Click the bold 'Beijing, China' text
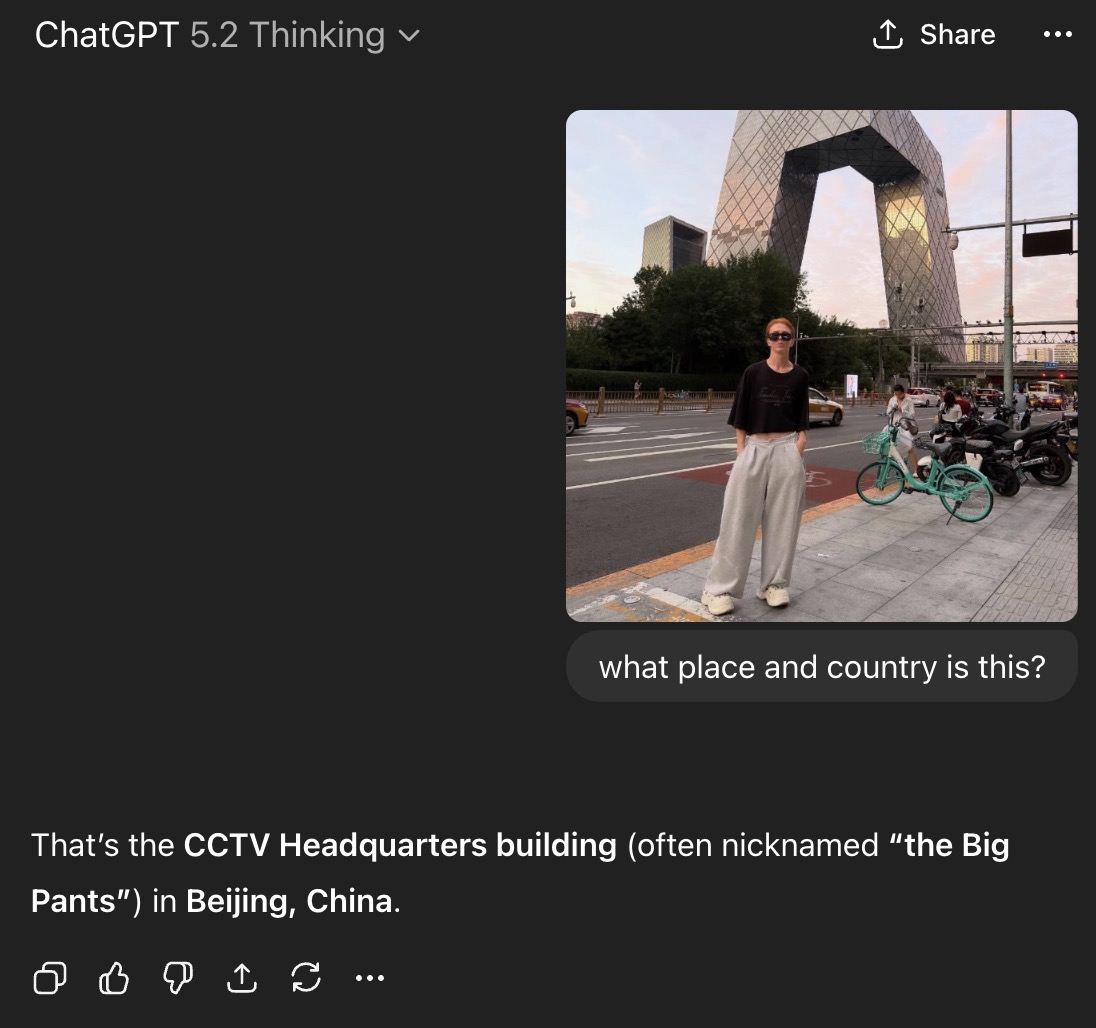Screen dimensions: 1096x1028 coord(289,901)
